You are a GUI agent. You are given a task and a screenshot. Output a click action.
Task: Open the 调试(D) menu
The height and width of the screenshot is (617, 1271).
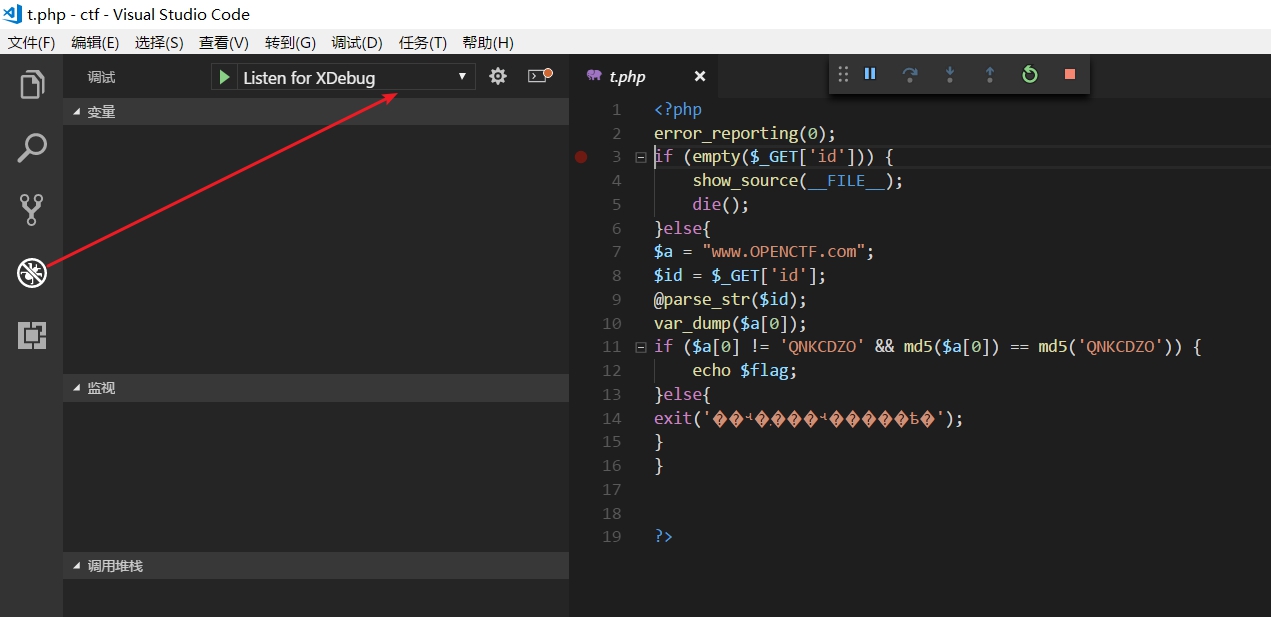pos(357,43)
